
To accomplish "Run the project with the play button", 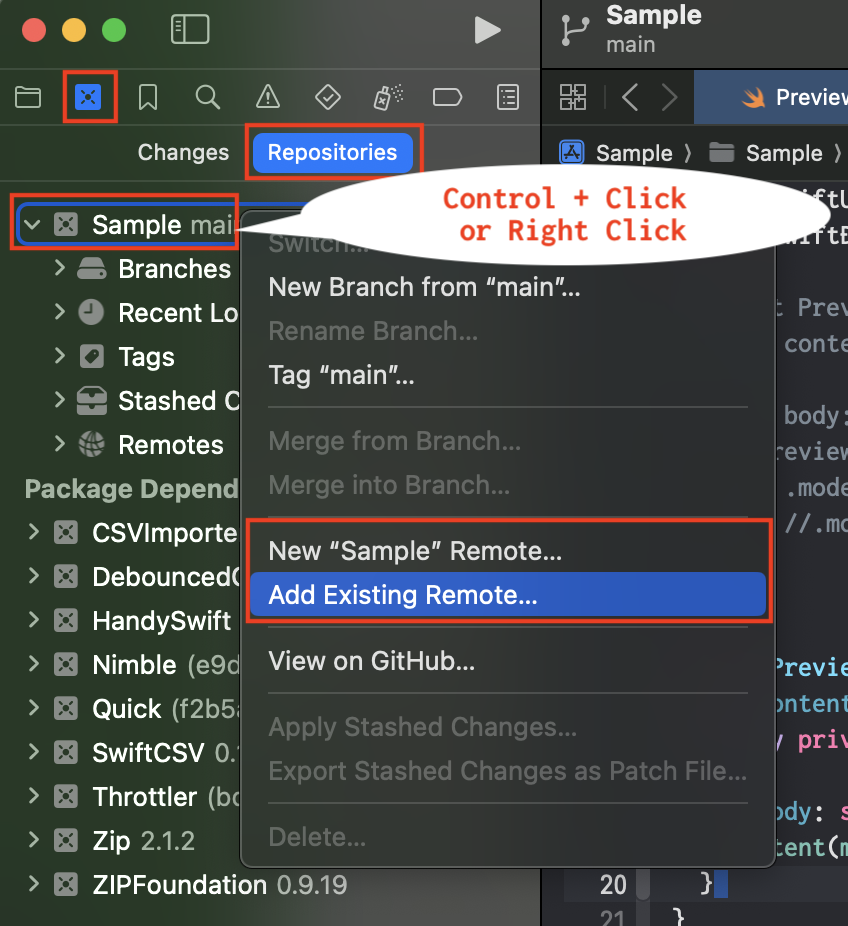I will click(487, 30).
